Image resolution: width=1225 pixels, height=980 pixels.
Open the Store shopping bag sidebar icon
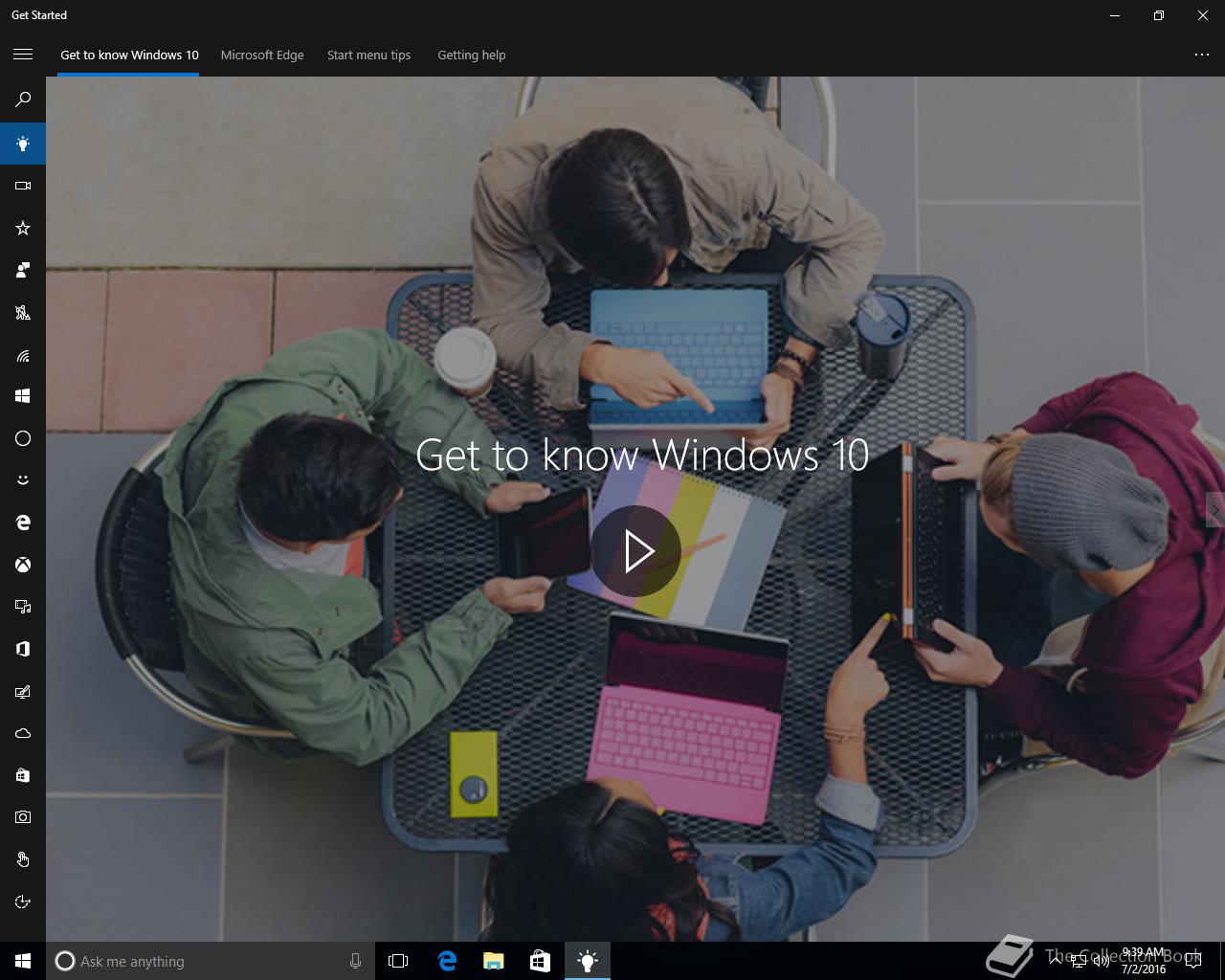click(x=23, y=775)
